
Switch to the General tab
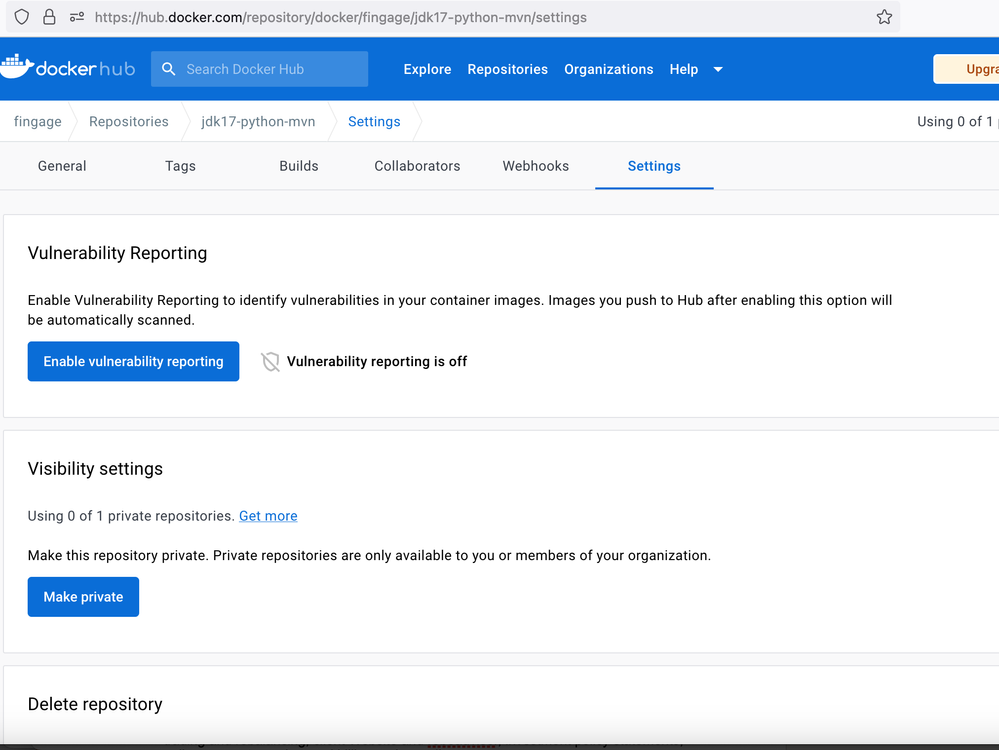[x=62, y=166]
